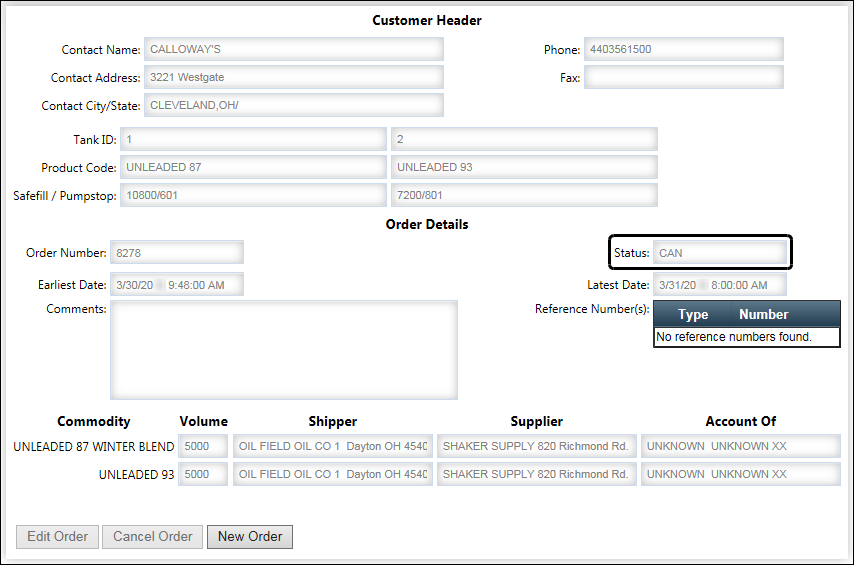Click the 'UNLEADED 87 WINTER BLEND' commodity label
854x565 pixels.
click(x=94, y=447)
